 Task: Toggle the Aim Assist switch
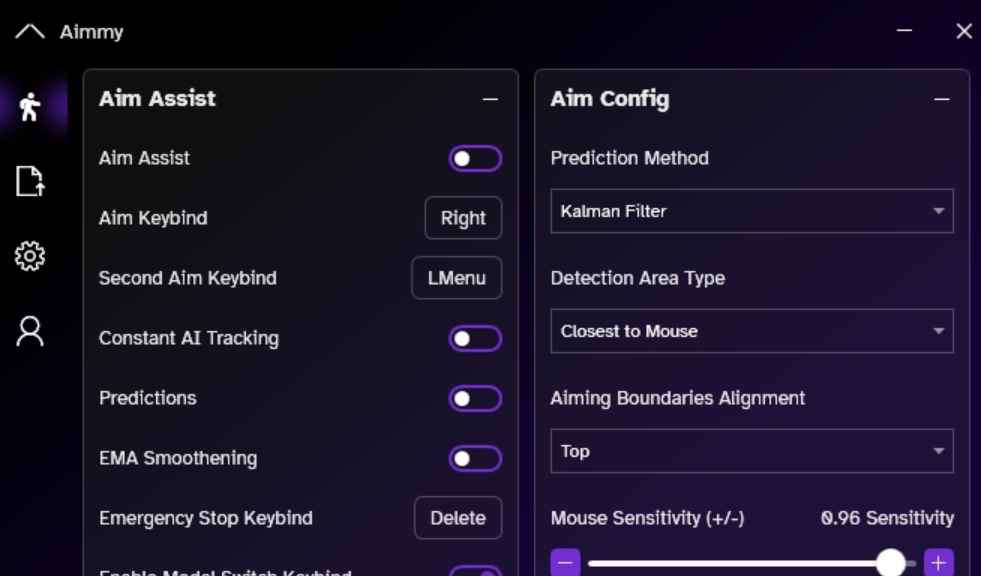pyautogui.click(x=474, y=159)
